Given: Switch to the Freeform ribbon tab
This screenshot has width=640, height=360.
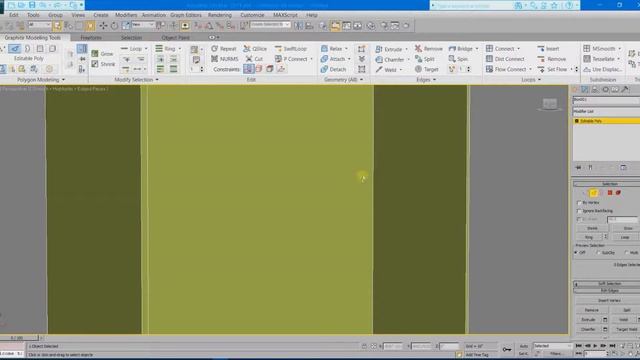Looking at the screenshot, I should (x=91, y=38).
